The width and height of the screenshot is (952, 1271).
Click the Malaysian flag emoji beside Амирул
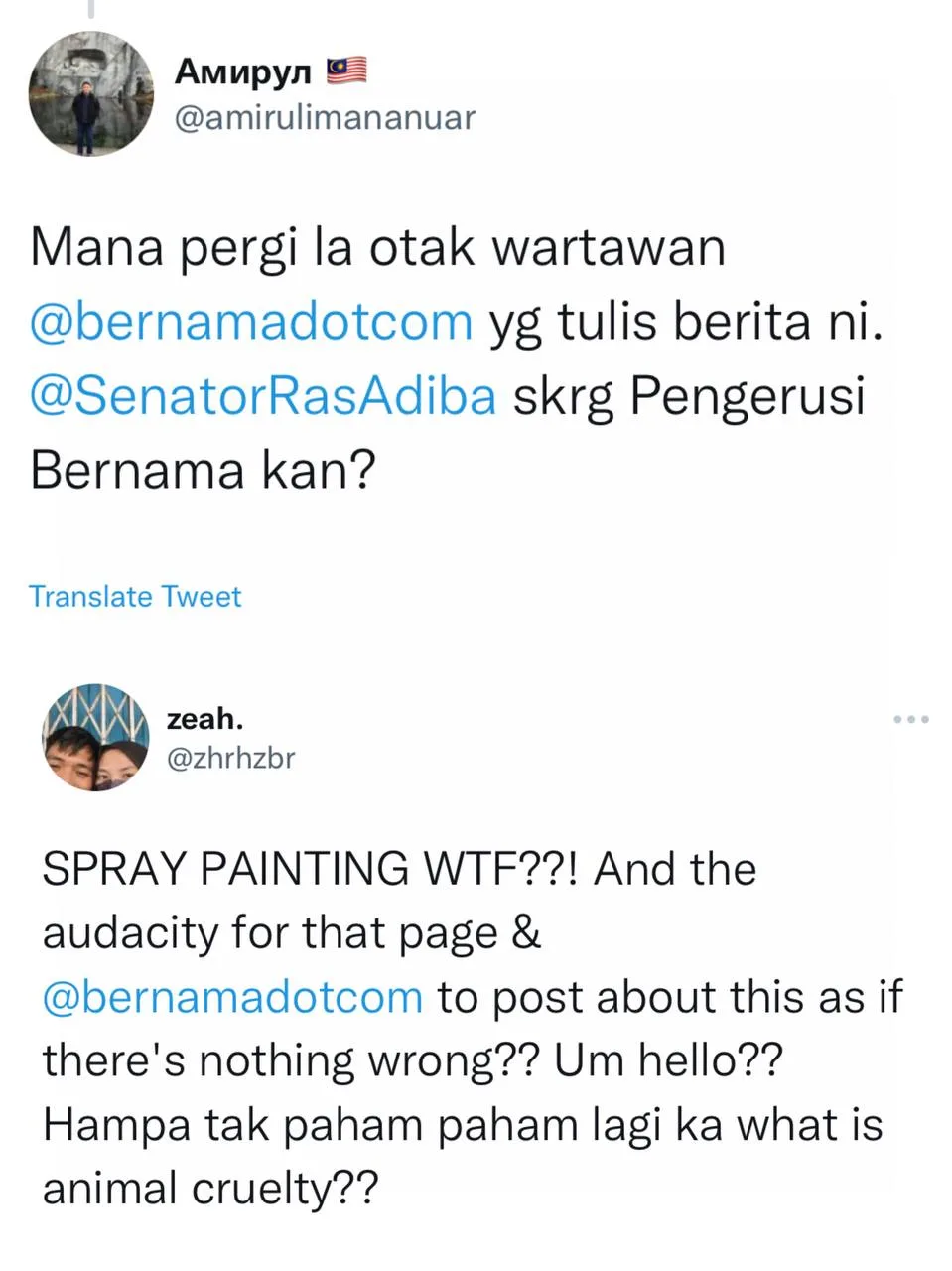point(347,70)
